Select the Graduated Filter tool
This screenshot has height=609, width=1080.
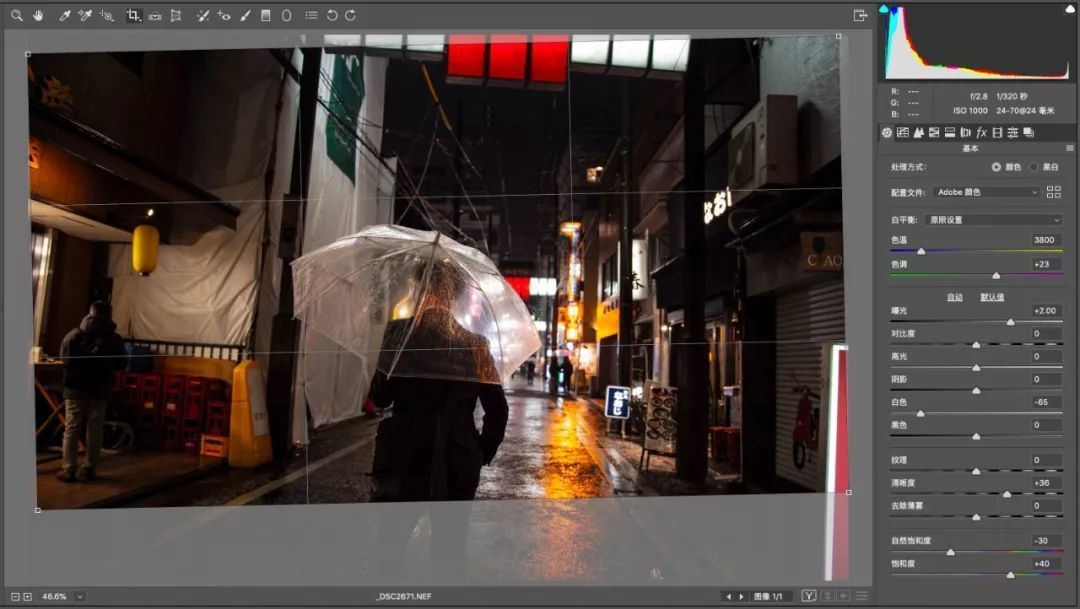266,15
